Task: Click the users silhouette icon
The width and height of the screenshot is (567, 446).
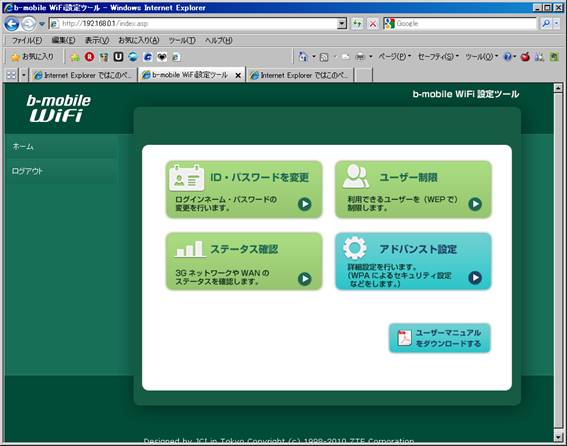Action: (x=356, y=176)
